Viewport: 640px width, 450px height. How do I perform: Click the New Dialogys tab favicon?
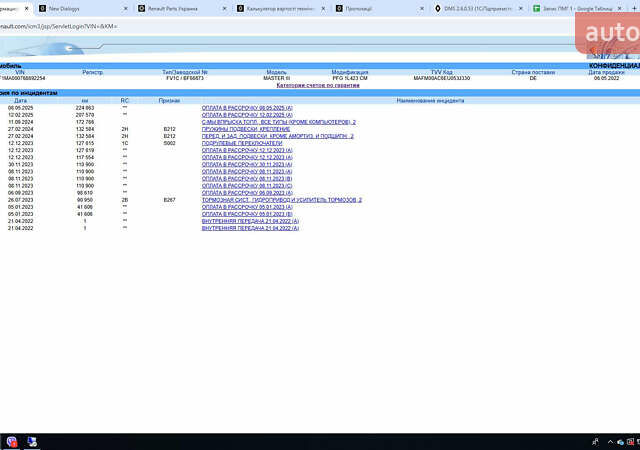tap(42, 7)
